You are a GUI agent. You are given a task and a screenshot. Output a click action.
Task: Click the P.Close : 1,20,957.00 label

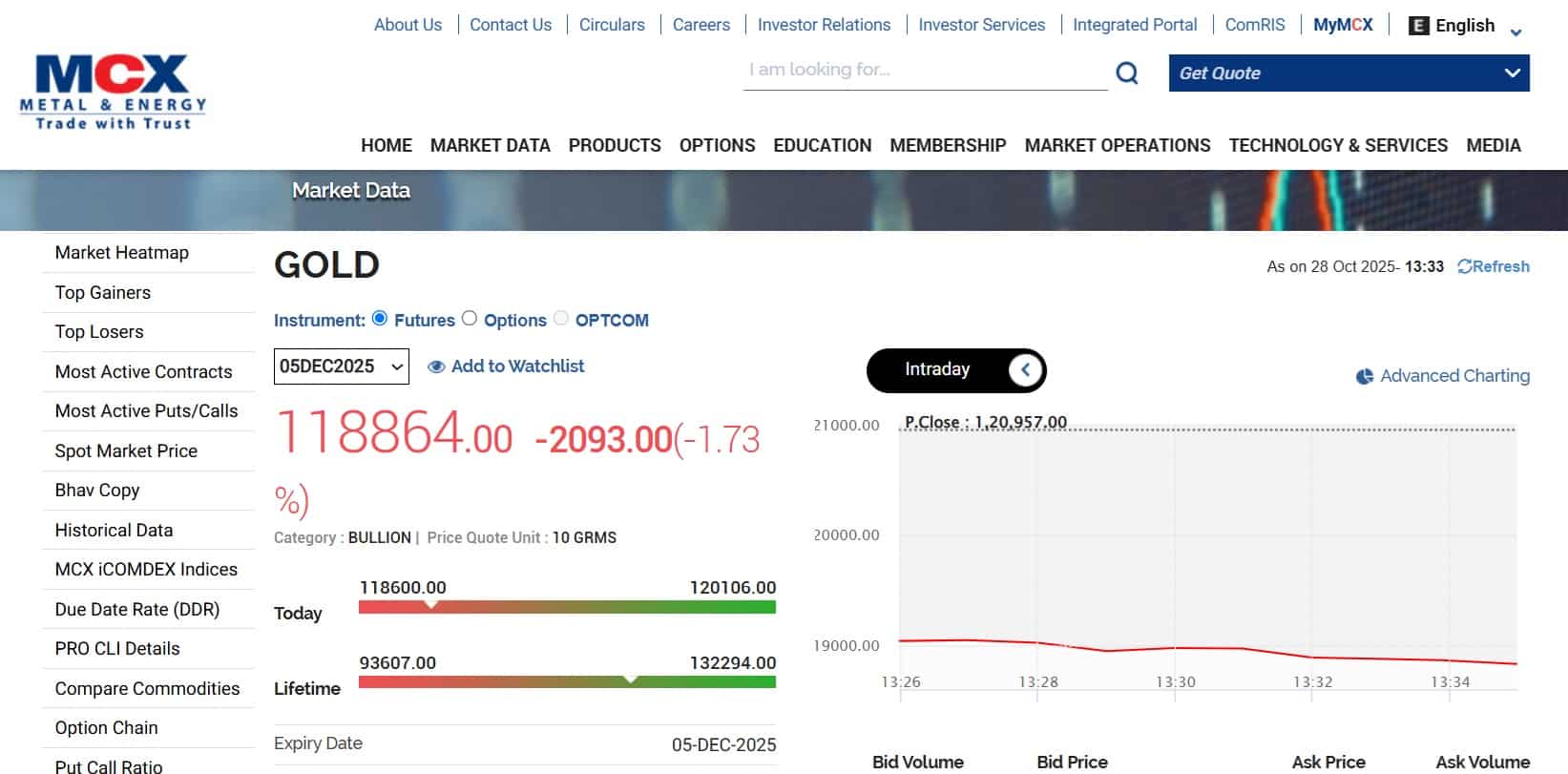point(986,422)
